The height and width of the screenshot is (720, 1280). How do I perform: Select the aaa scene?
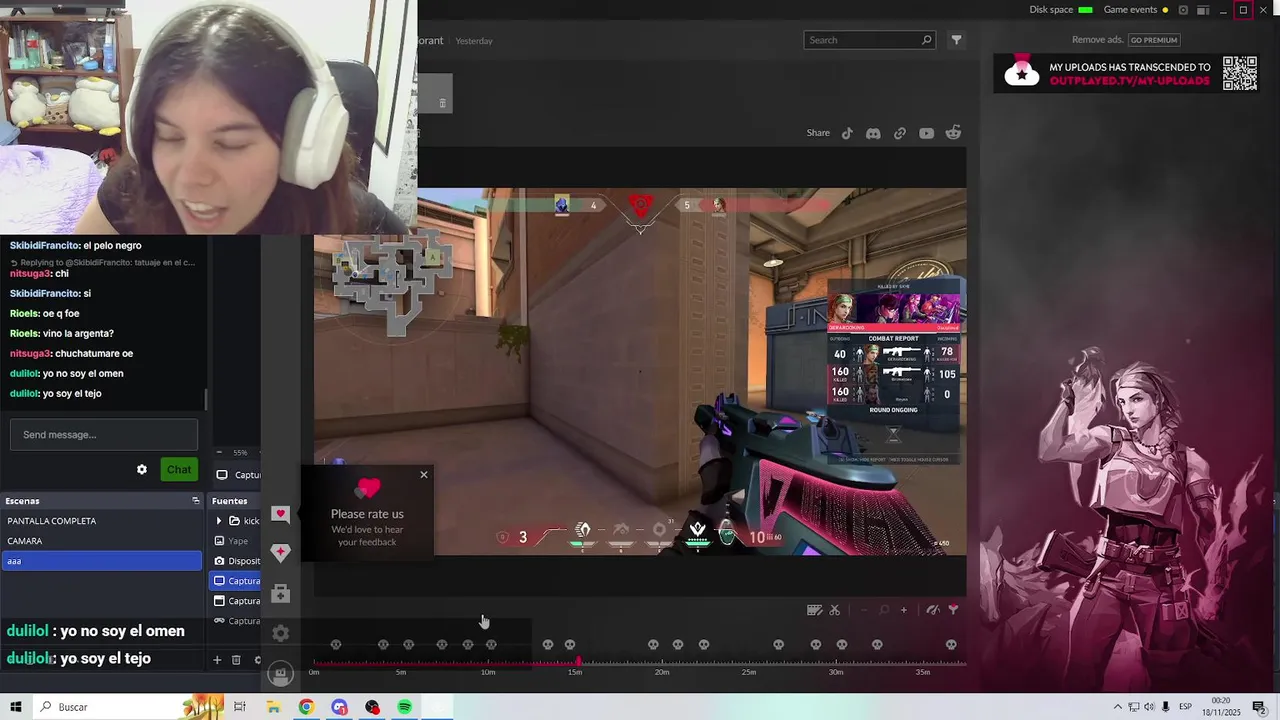[x=101, y=561]
